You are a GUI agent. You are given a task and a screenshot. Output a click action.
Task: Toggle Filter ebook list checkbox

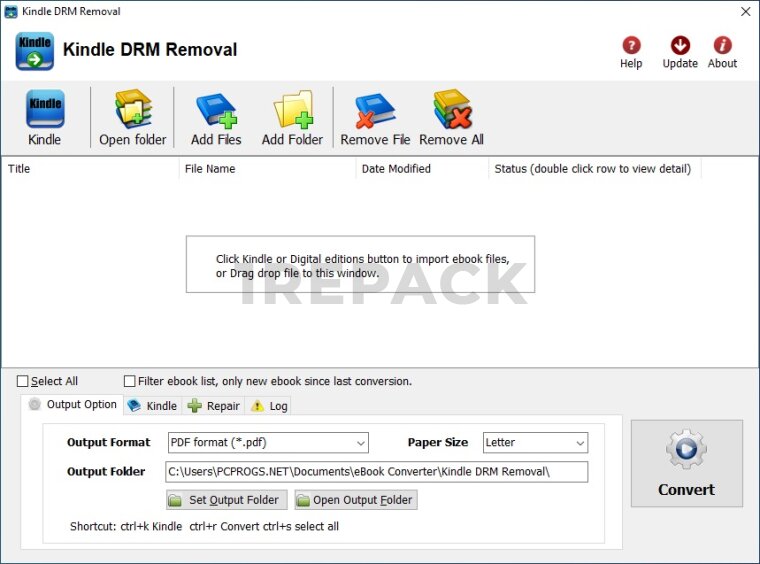point(130,381)
